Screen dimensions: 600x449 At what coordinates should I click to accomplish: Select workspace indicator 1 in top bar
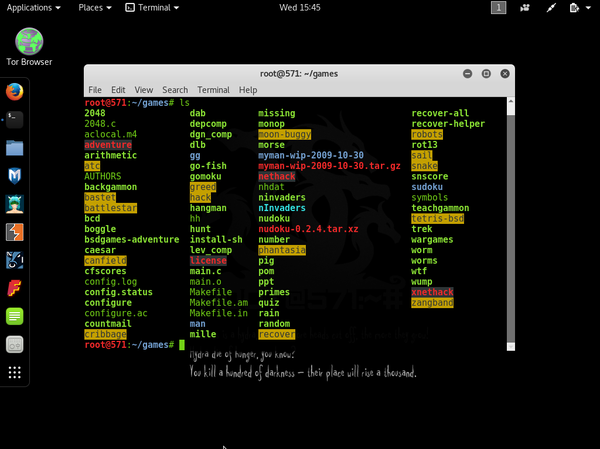[x=498, y=8]
